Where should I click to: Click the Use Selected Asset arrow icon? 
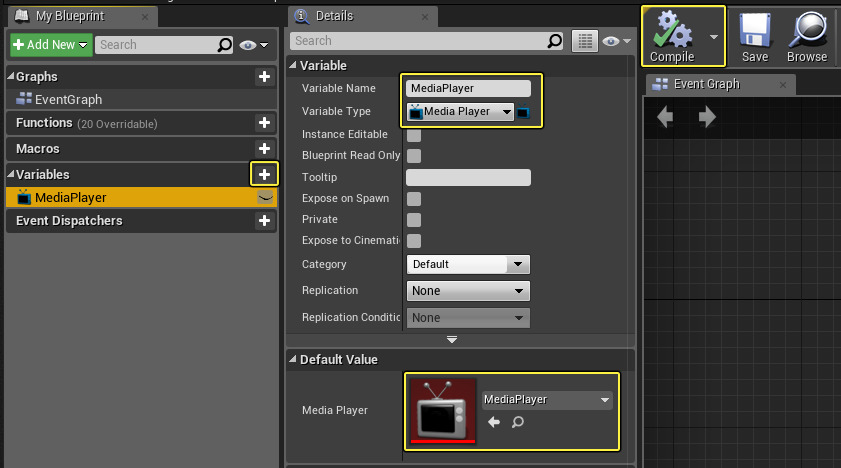tap(493, 423)
